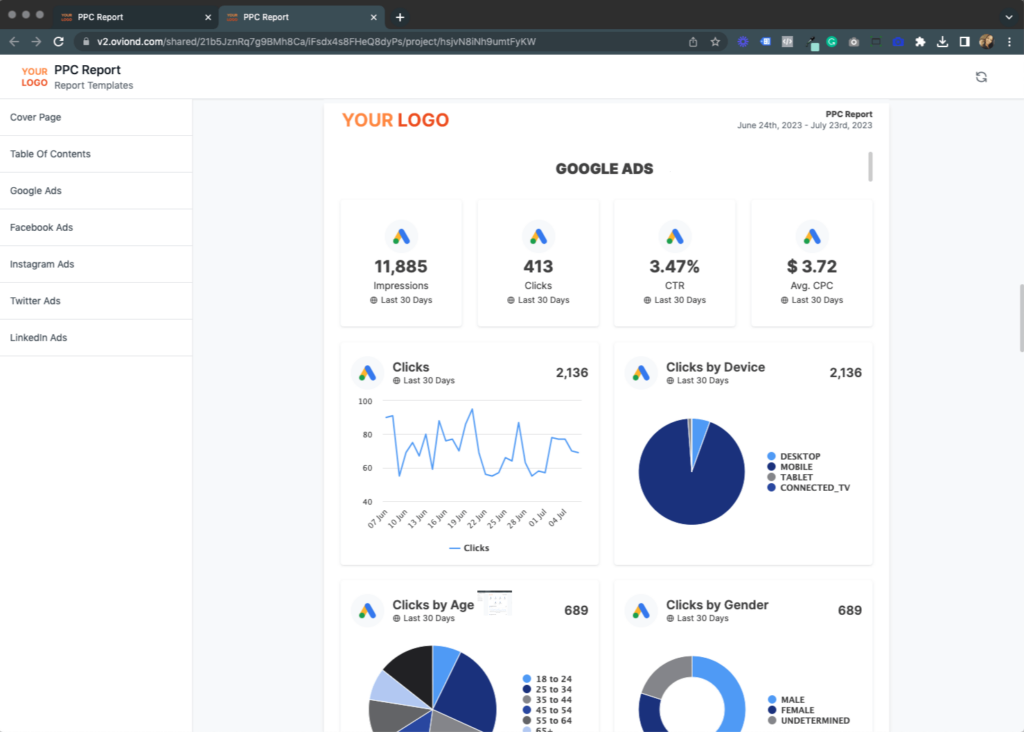Click Google Ads icon beside Clicks by Gender
The width and height of the screenshot is (1024, 732).
pyautogui.click(x=641, y=611)
